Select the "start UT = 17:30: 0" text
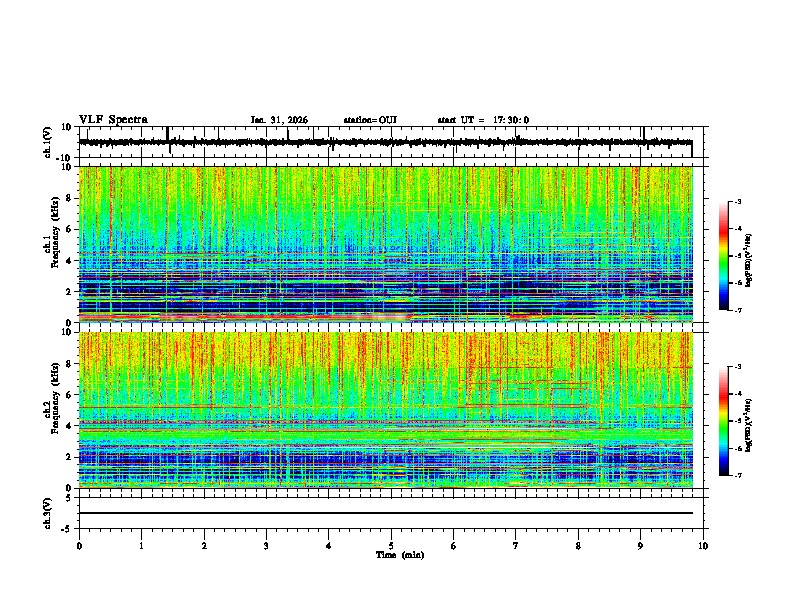 pos(483,120)
